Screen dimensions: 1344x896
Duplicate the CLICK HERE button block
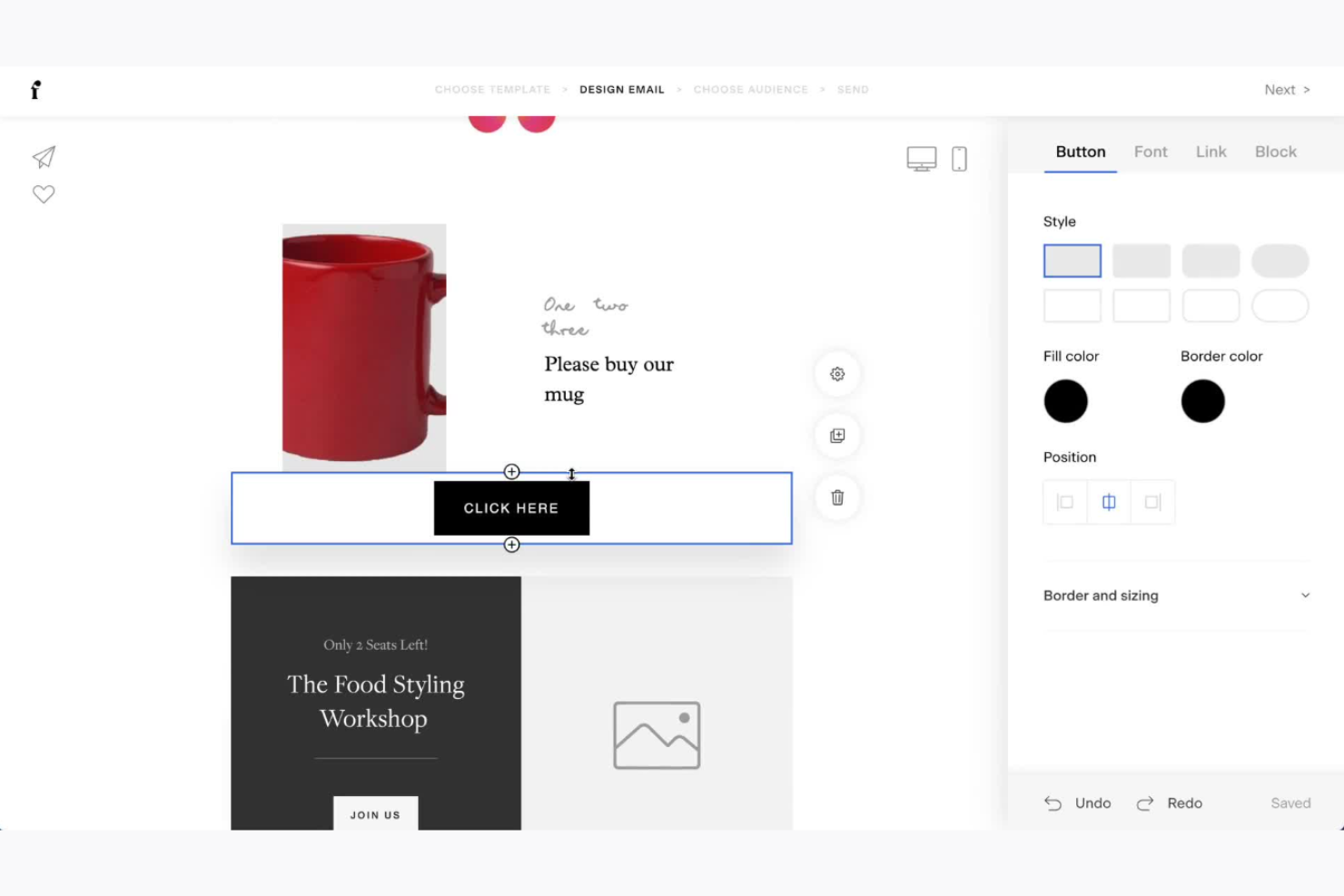pos(836,435)
